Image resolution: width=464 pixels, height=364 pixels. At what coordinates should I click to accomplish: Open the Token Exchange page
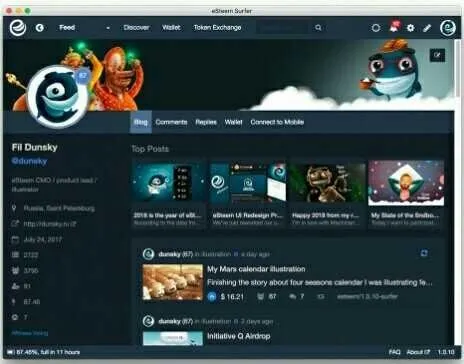(x=217, y=28)
